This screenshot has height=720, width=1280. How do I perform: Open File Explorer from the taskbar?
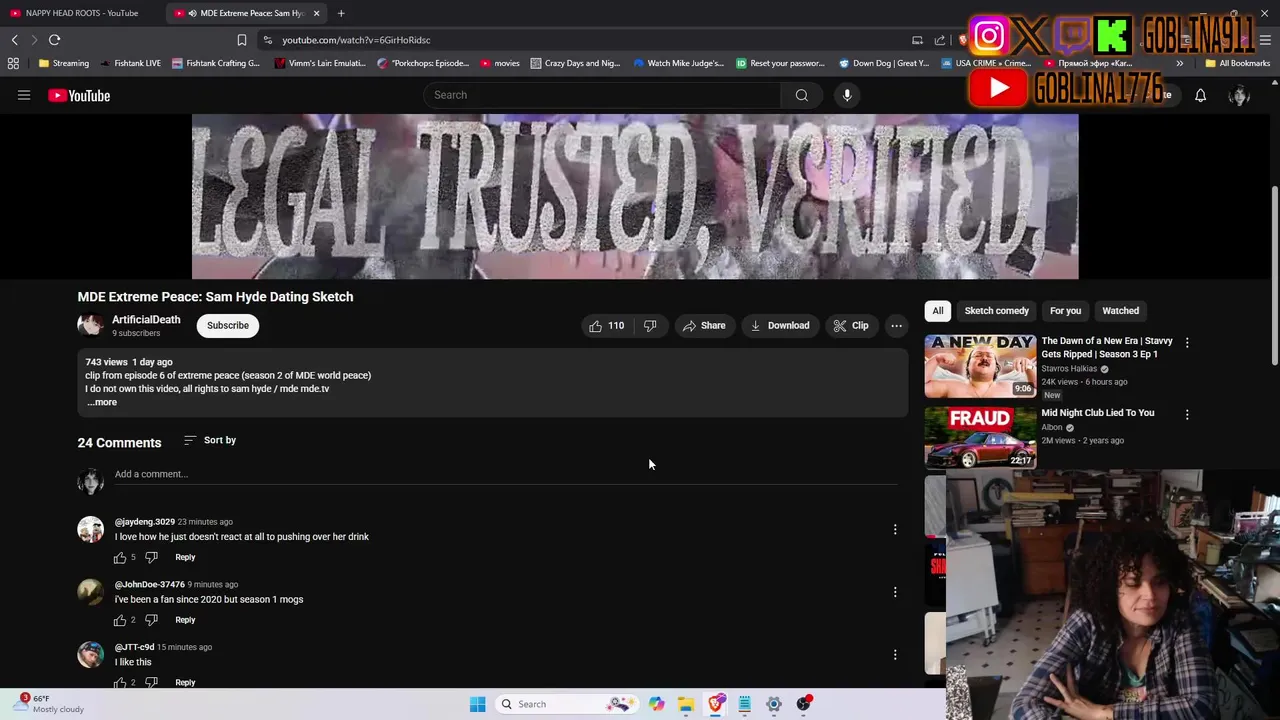point(686,704)
